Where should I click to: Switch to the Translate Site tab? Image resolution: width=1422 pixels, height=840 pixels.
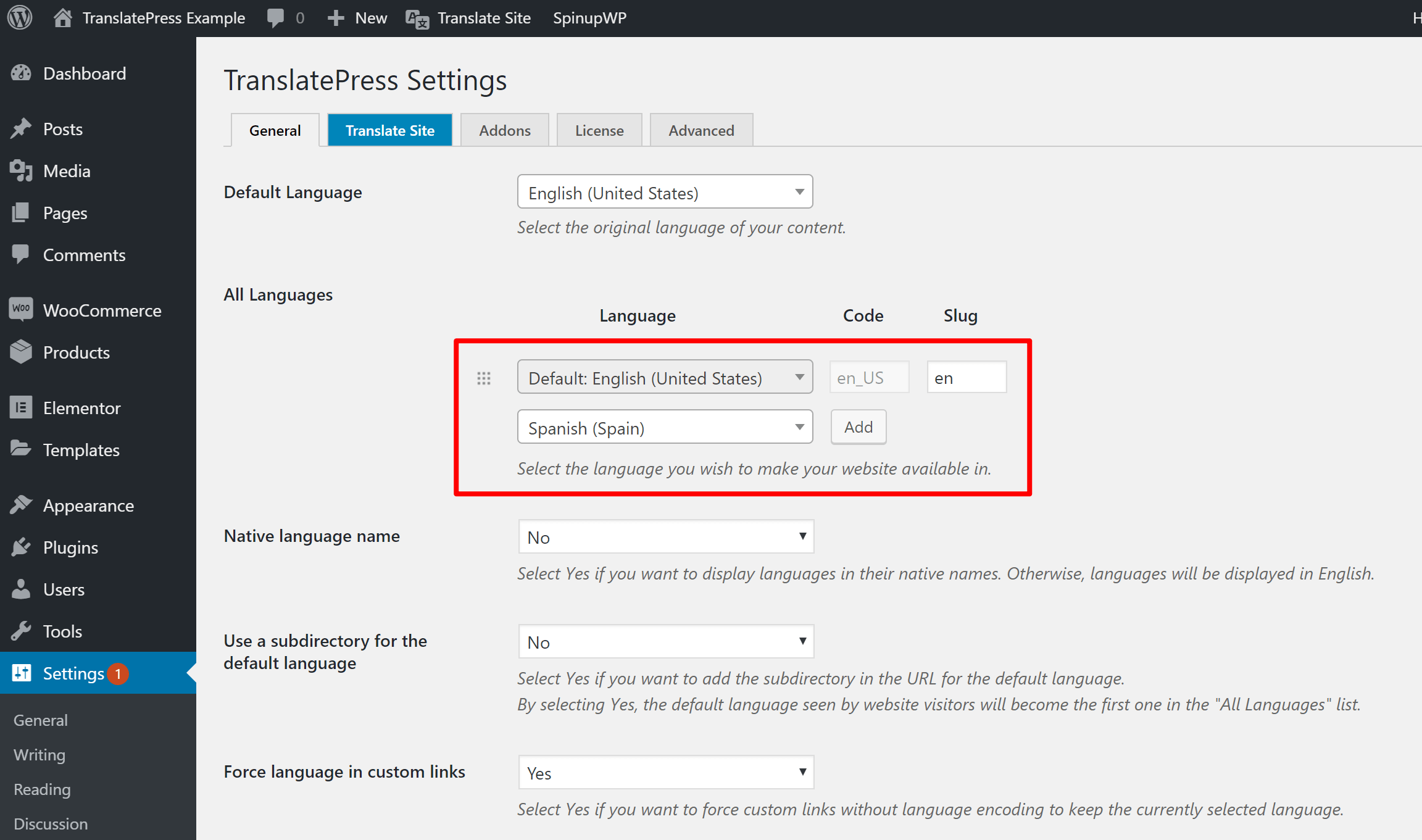pyautogui.click(x=390, y=130)
